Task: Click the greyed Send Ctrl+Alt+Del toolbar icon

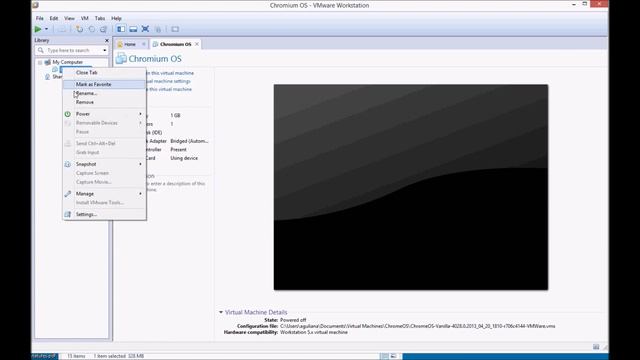Action: point(62,29)
